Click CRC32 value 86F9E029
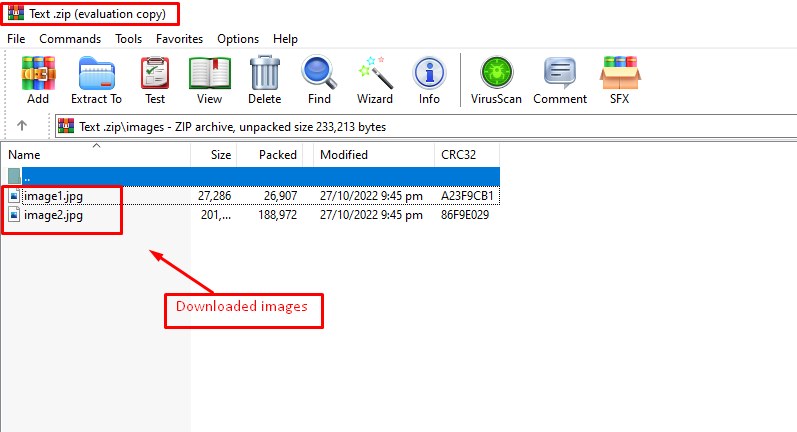This screenshot has height=432, width=797. coord(465,215)
